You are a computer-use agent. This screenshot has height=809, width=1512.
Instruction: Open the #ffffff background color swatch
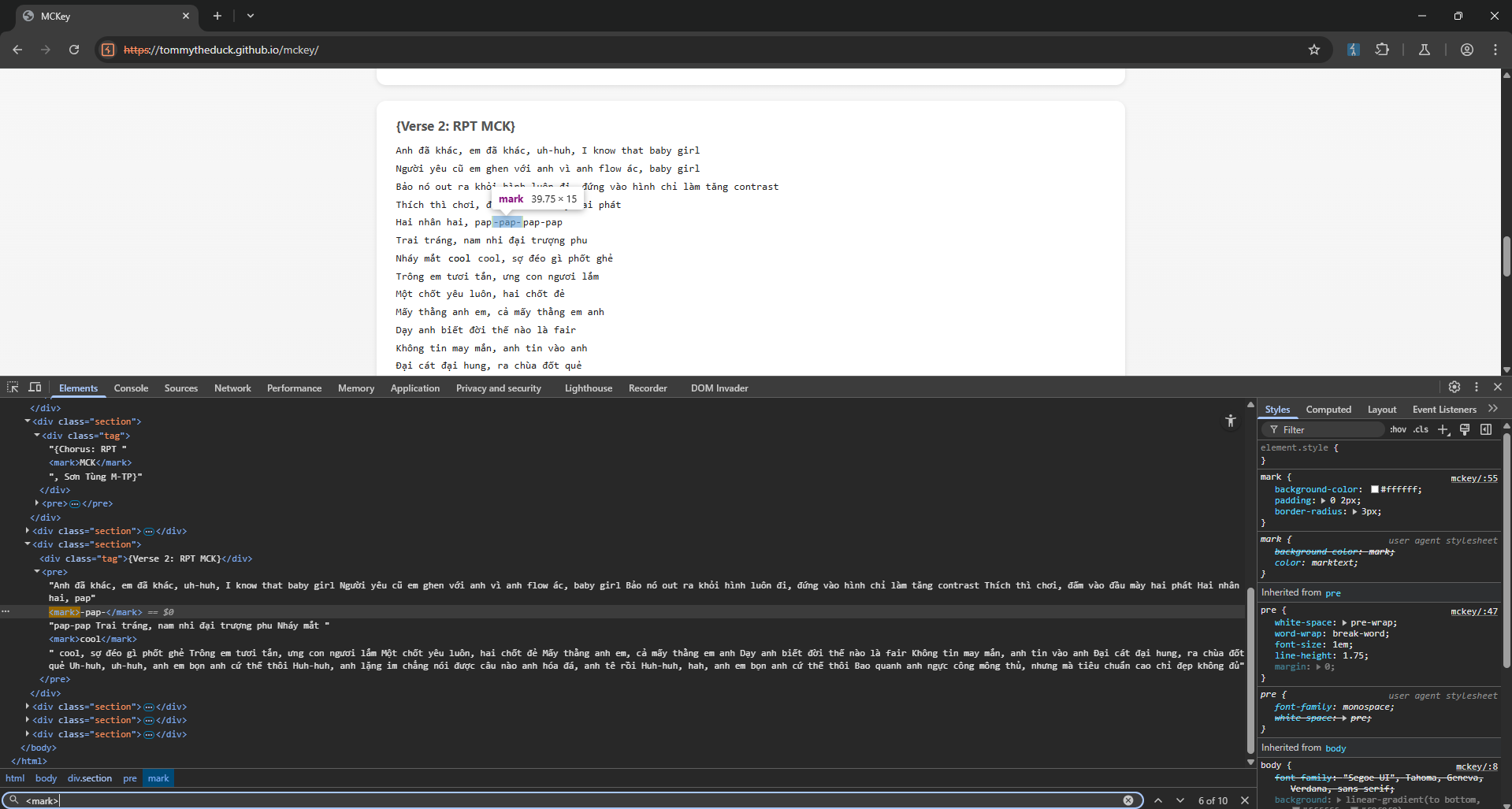point(1375,490)
